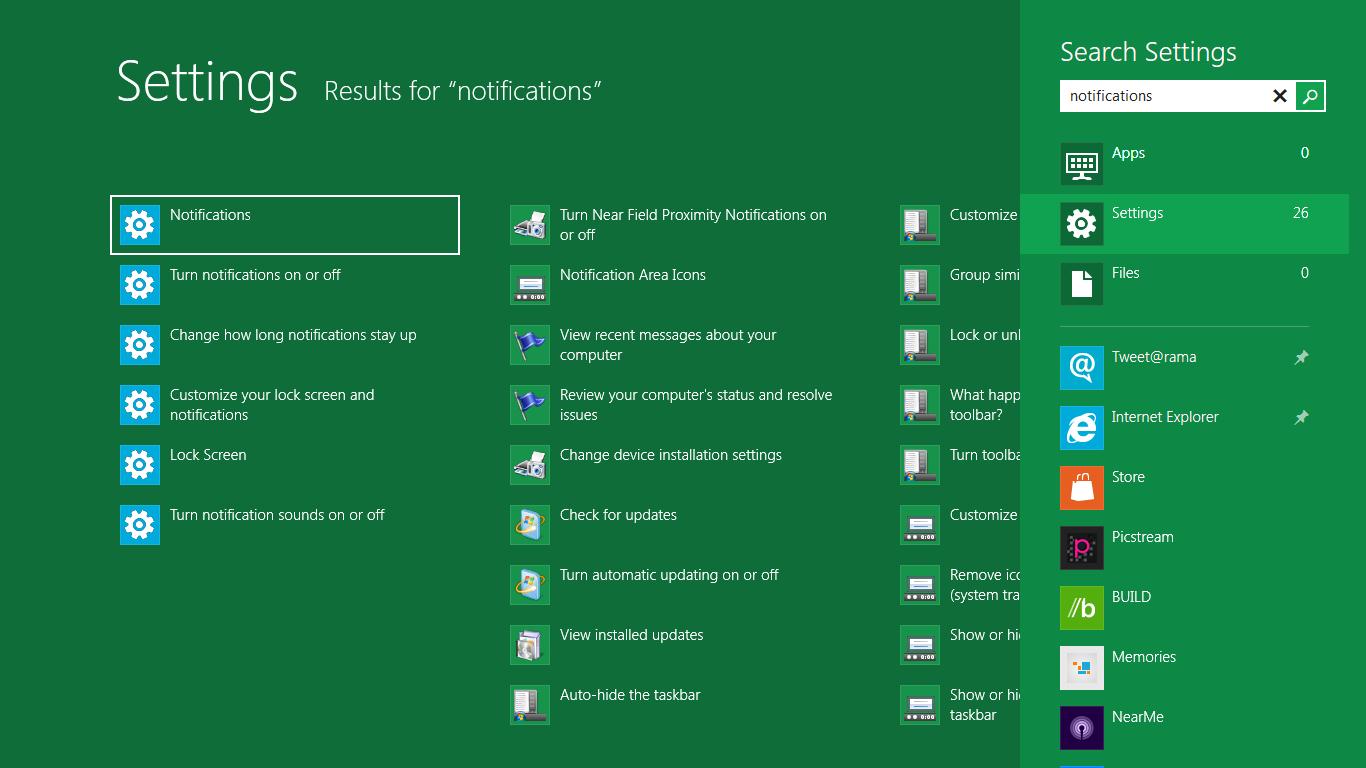Select the Settings search category
This screenshot has width=1366, height=768.
click(x=1184, y=224)
